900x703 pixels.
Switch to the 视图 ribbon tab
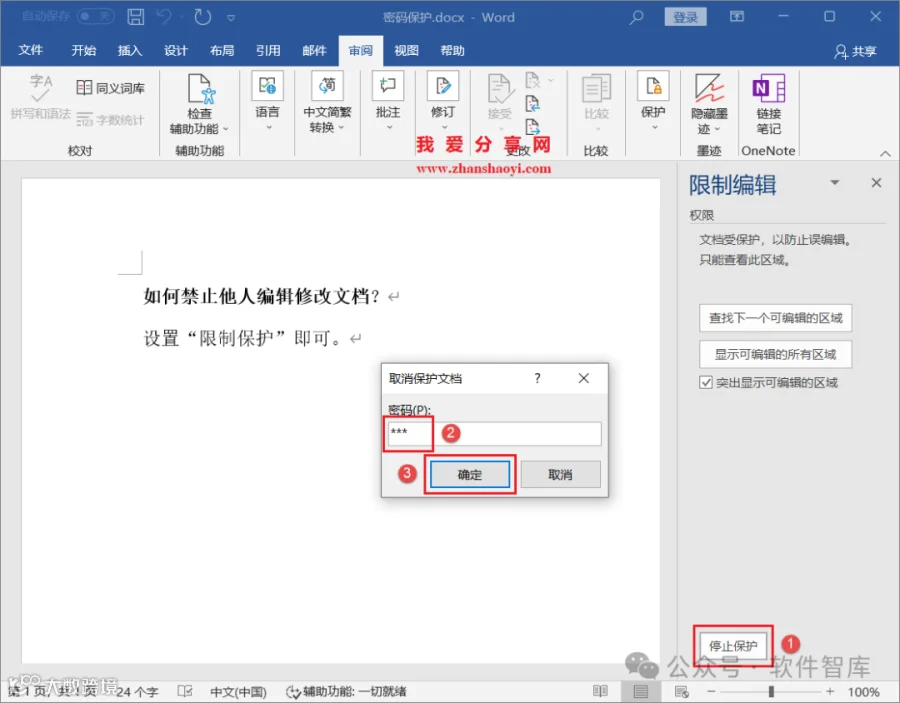tap(406, 51)
